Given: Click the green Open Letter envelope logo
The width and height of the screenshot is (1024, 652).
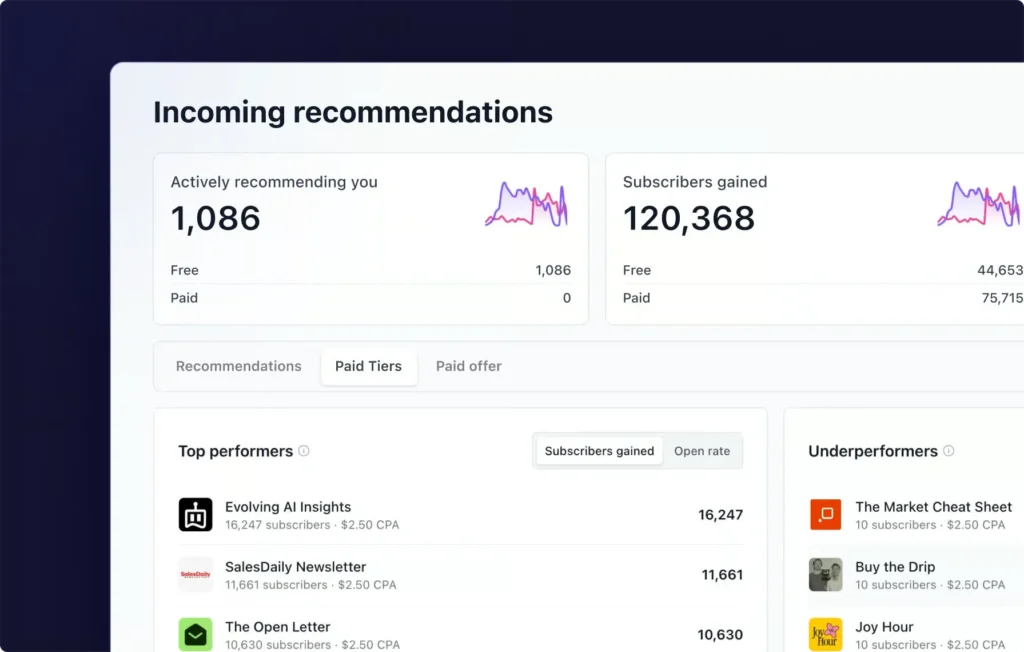Looking at the screenshot, I should click(195, 634).
